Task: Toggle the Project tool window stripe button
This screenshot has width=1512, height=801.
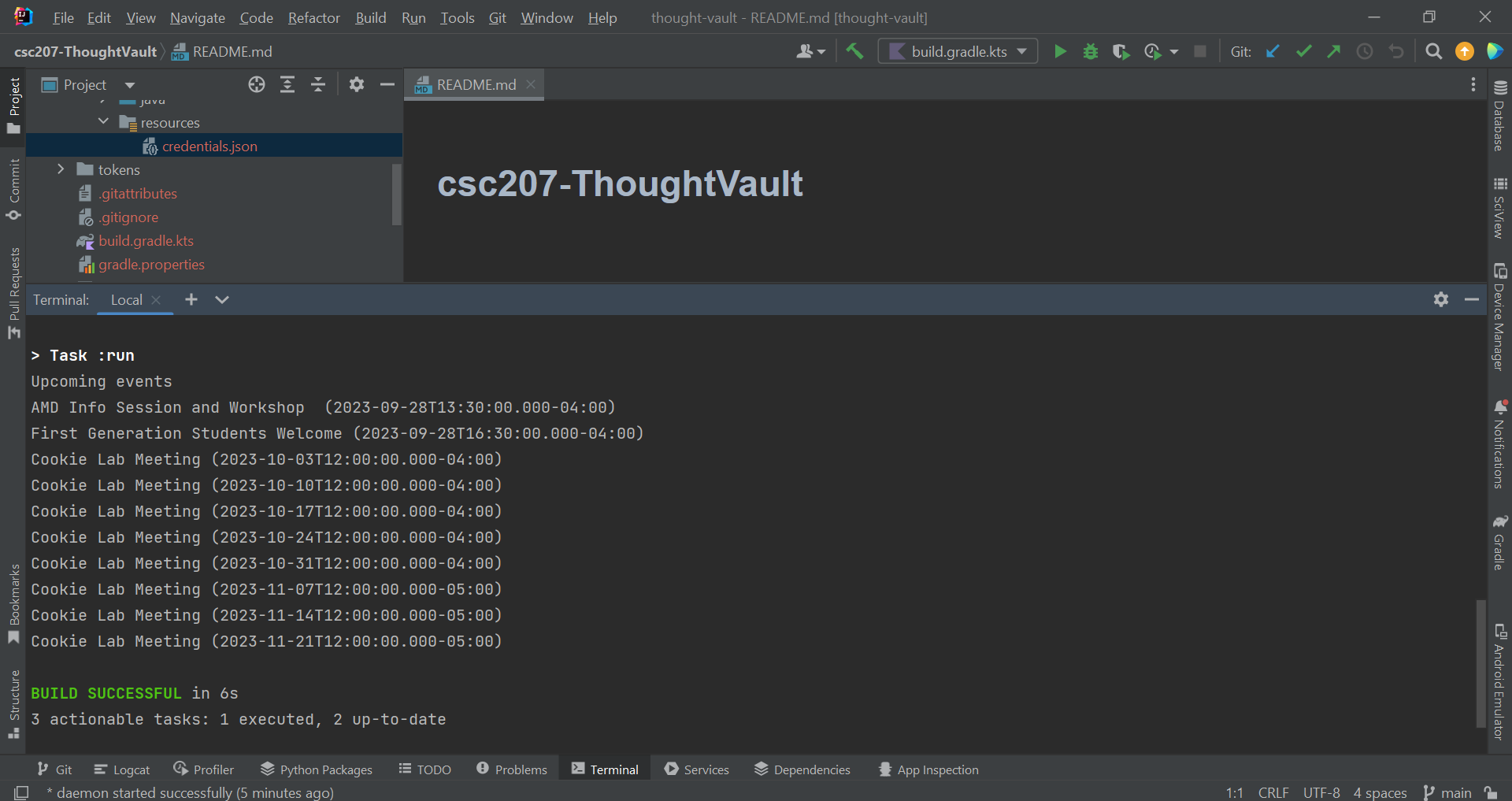Action: pyautogui.click(x=13, y=106)
